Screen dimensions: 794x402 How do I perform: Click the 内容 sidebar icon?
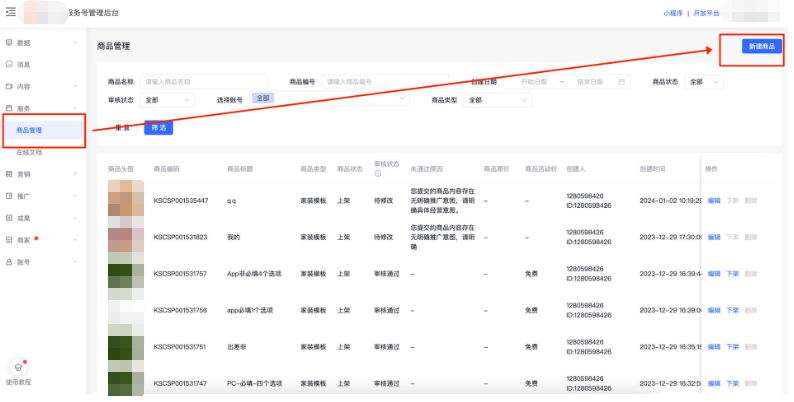[9, 87]
